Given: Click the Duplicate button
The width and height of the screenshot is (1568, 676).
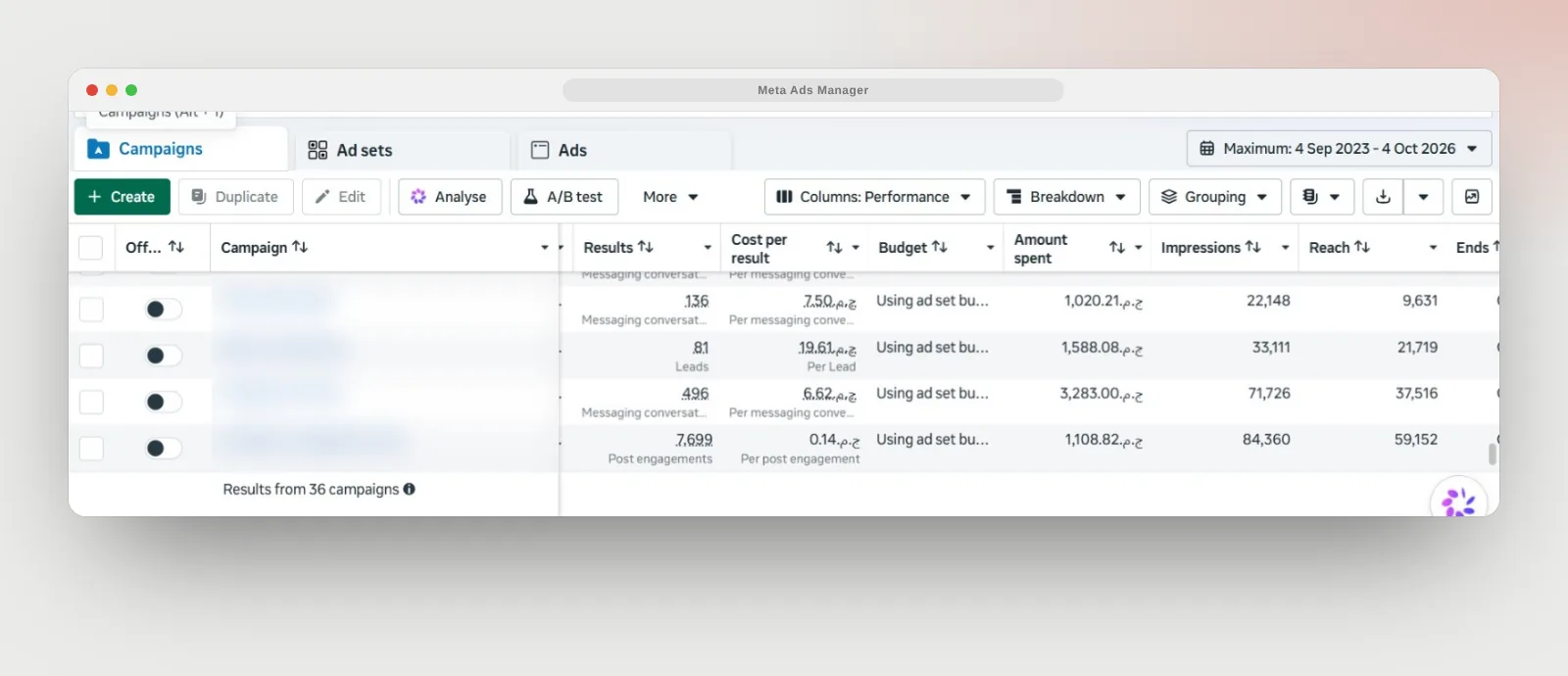Looking at the screenshot, I should [x=236, y=197].
